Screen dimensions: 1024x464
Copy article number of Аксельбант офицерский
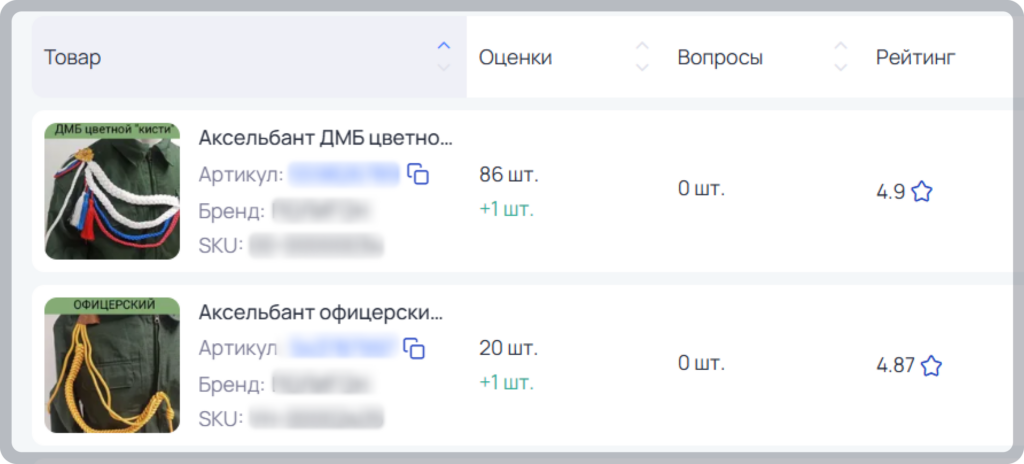[414, 348]
